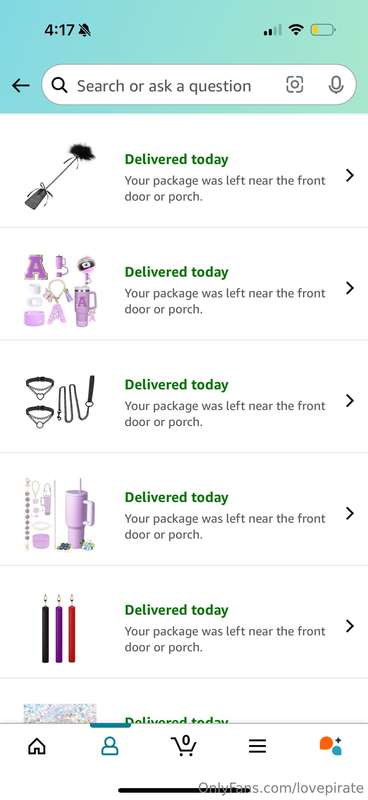Expand the purple tumbler order chevron
This screenshot has height=800, width=368.
350,513
